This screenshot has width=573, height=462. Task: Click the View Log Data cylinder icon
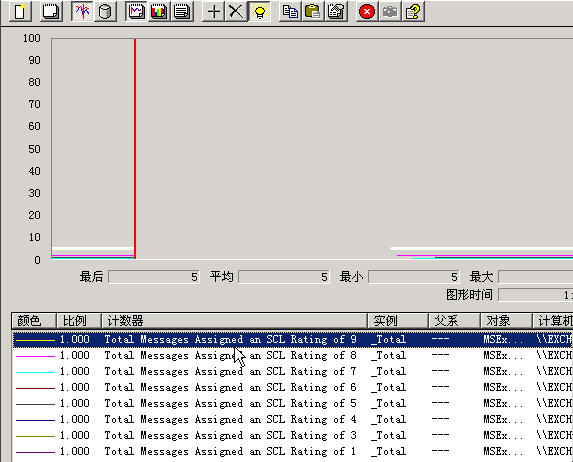pos(106,11)
